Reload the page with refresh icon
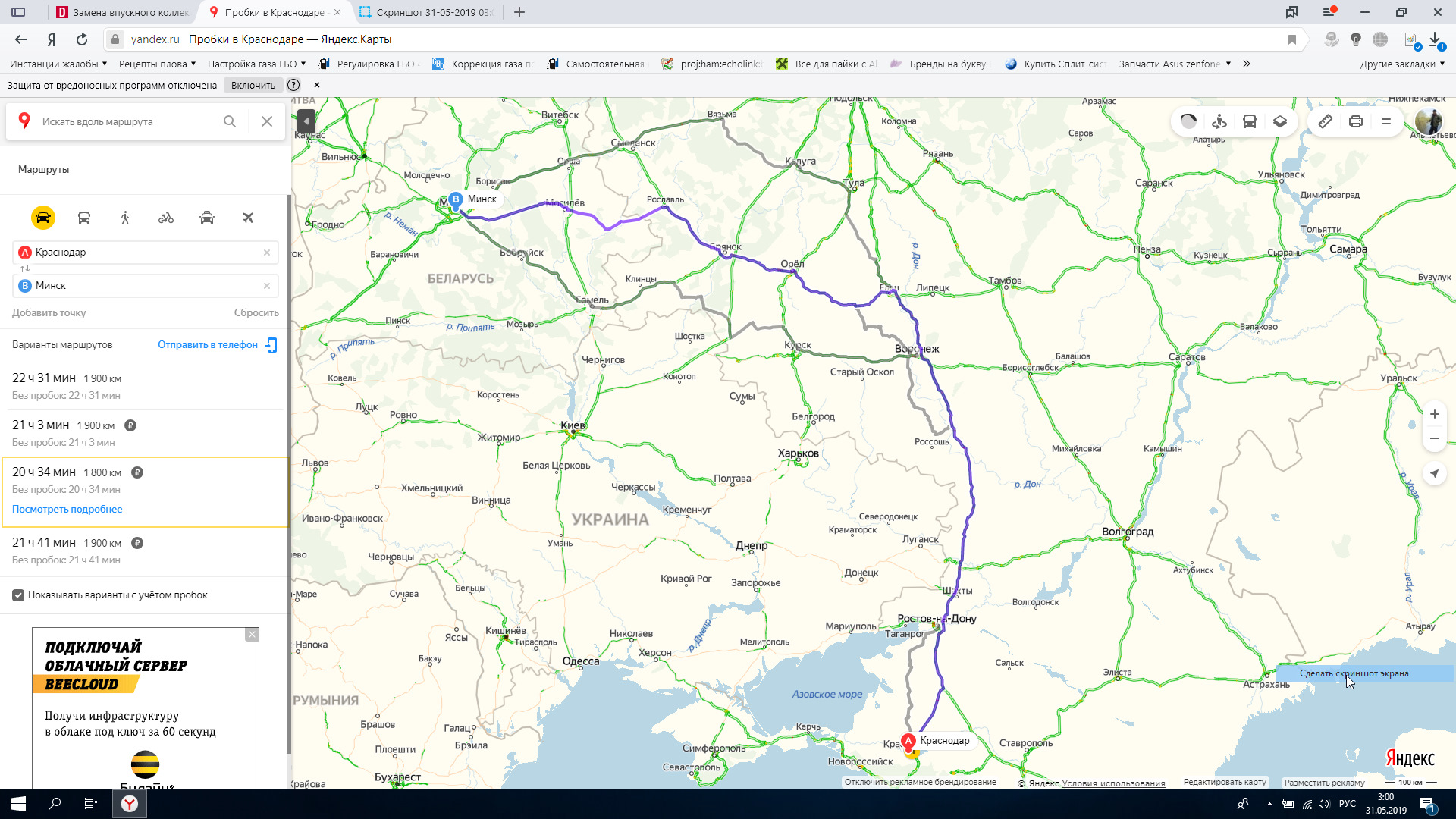Screen dimensions: 1456x819 [x=82, y=39]
